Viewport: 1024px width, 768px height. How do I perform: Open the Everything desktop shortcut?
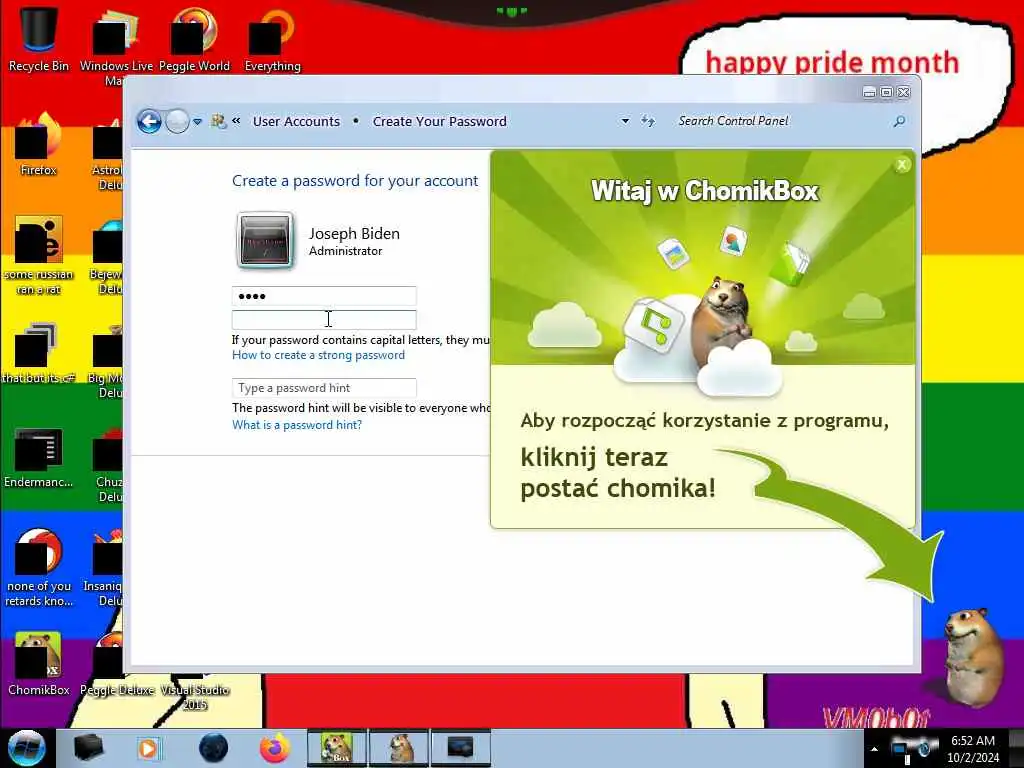[x=272, y=40]
